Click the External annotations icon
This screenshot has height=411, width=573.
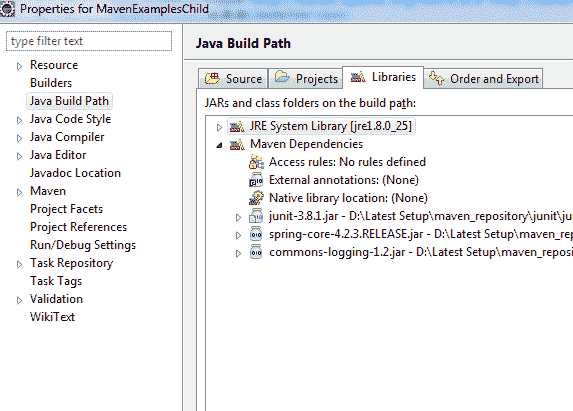[256, 180]
